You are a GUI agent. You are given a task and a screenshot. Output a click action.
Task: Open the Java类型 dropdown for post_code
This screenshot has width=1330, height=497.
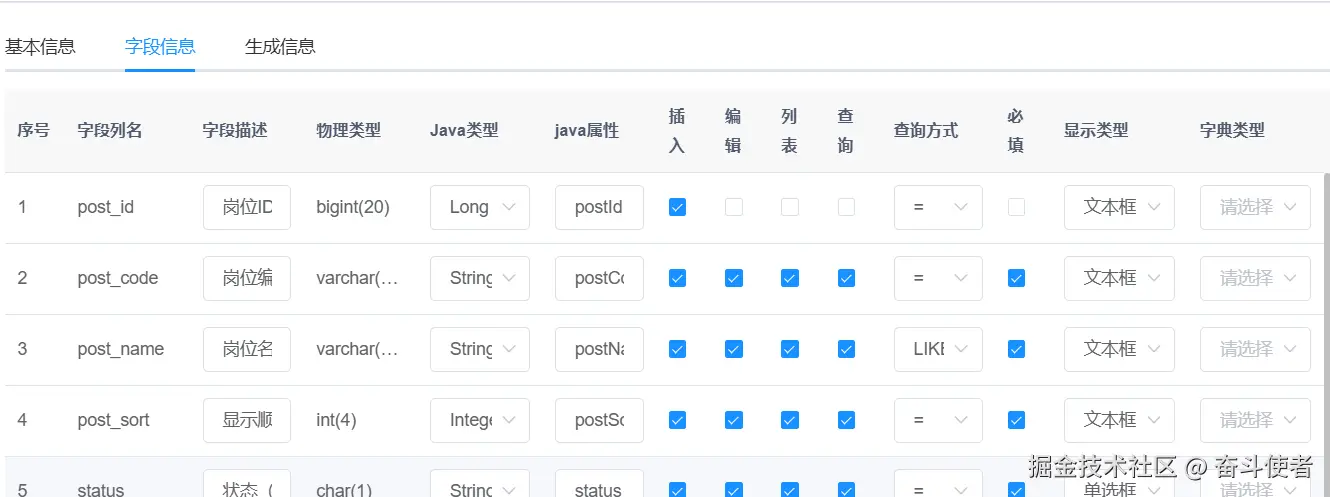point(480,278)
